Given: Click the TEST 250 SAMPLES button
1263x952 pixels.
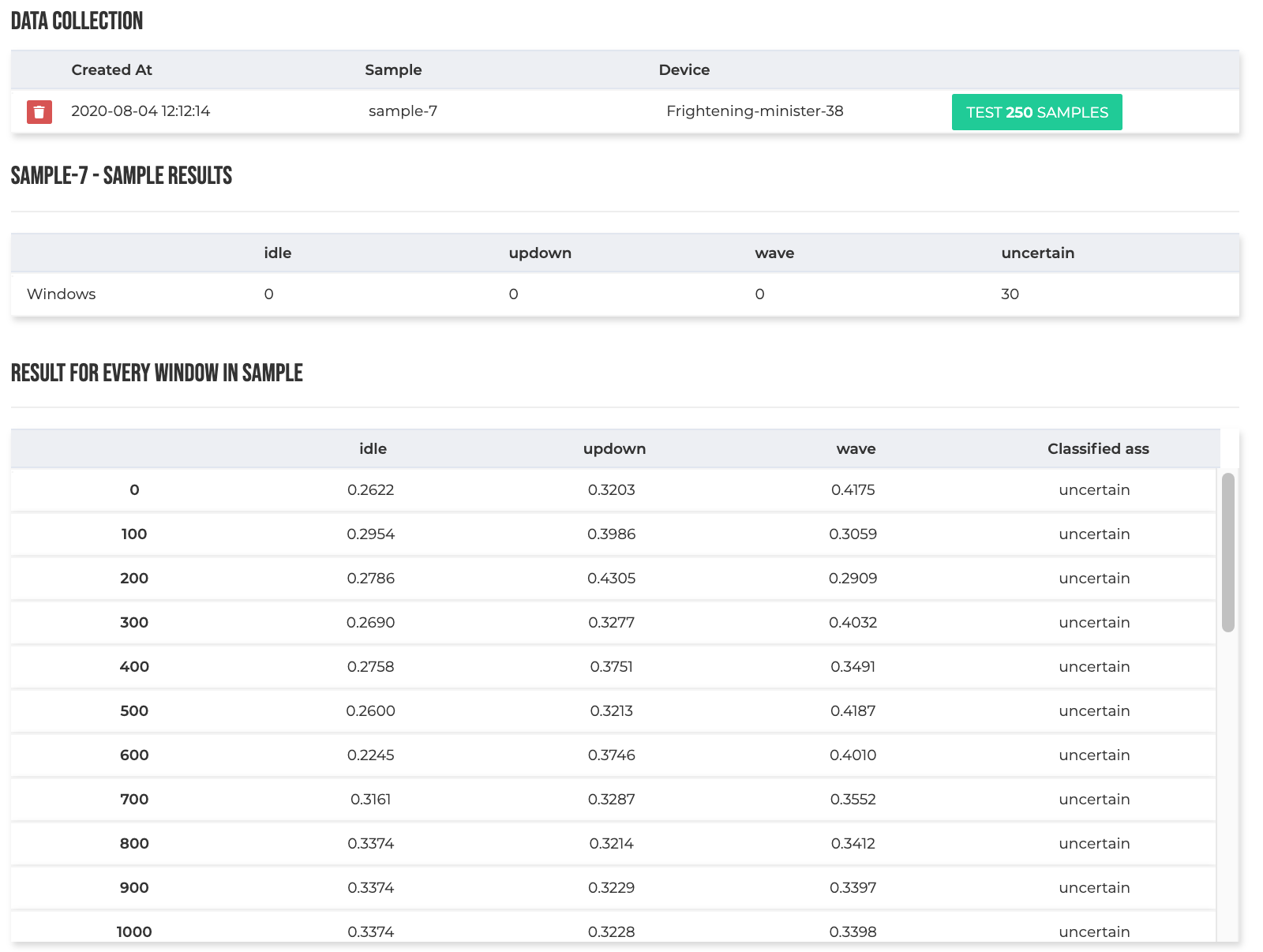Looking at the screenshot, I should pos(1036,112).
